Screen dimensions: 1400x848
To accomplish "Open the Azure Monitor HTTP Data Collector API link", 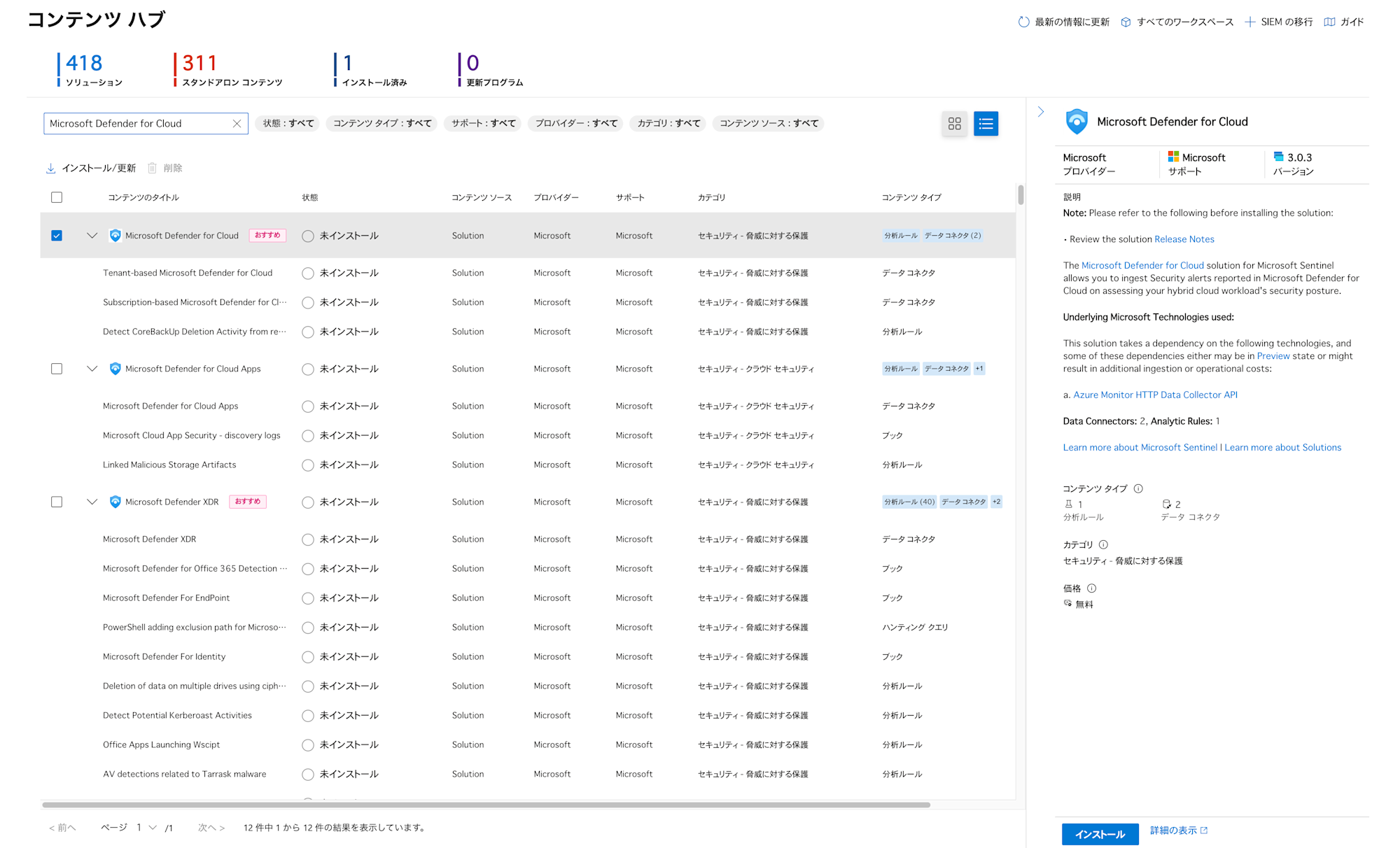I will pyautogui.click(x=1155, y=395).
